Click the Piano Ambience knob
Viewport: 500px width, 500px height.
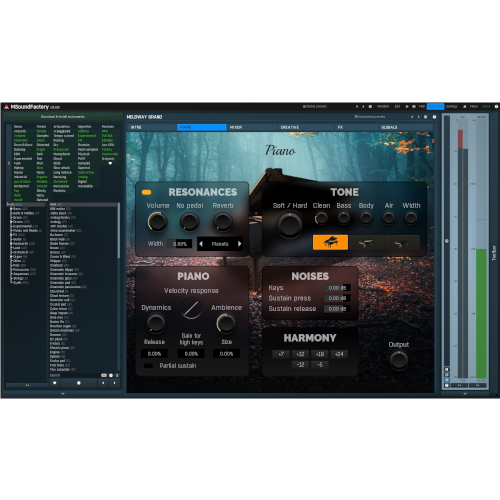226,323
